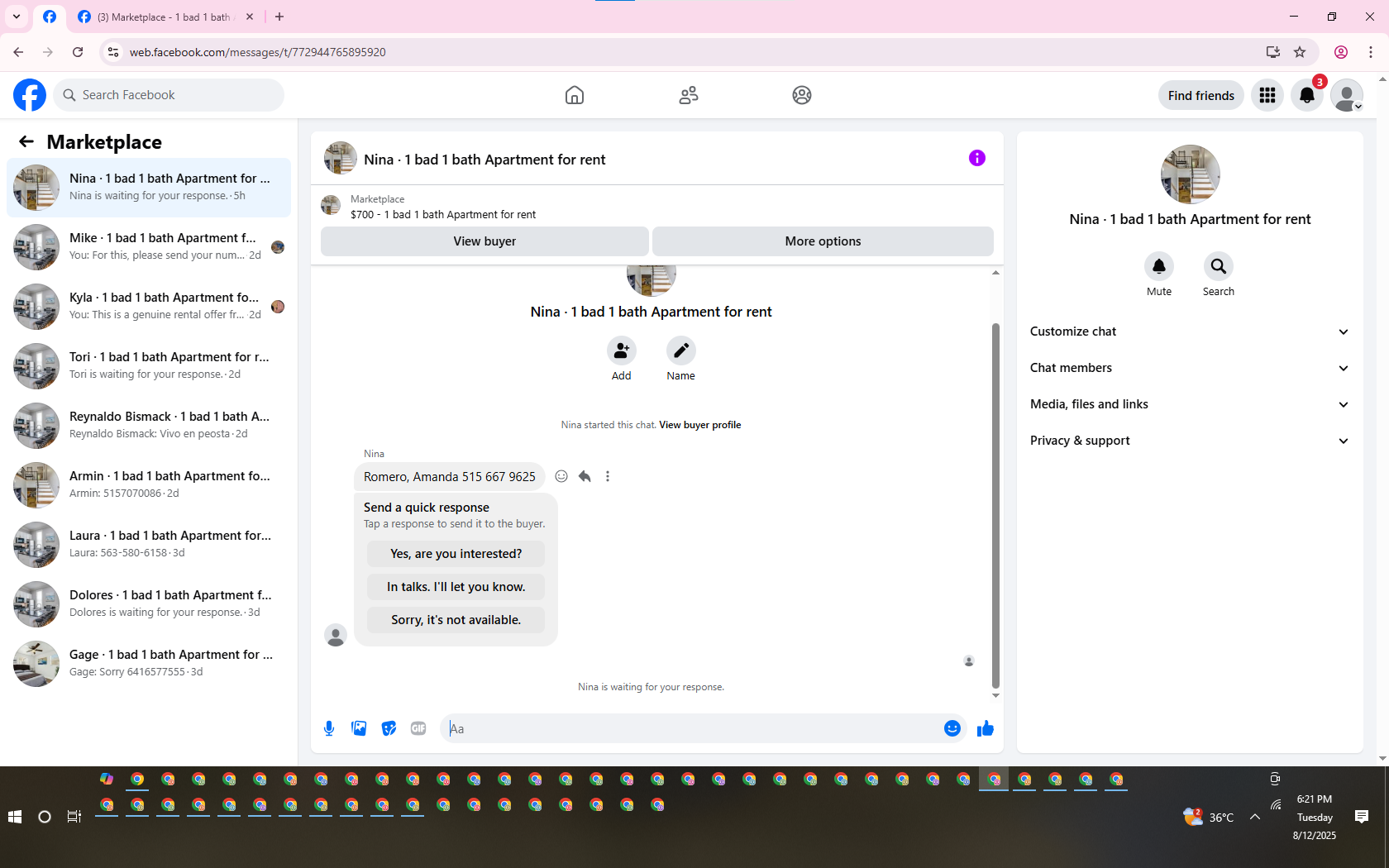Select the Marketplace browser tab

165,17
